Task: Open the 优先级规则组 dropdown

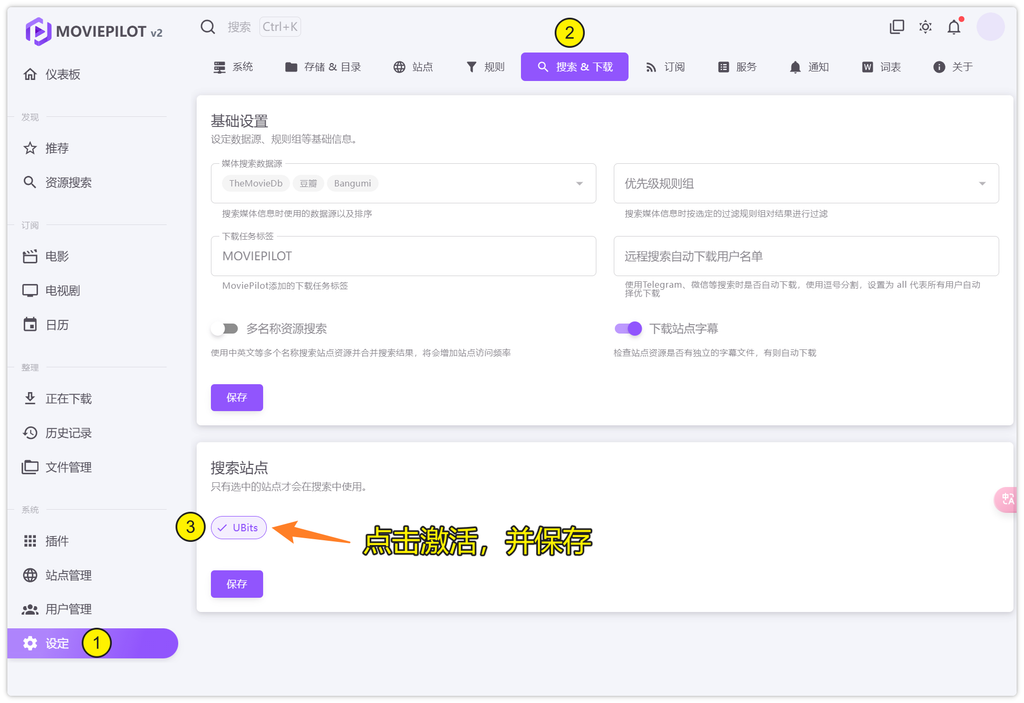Action: (982, 184)
